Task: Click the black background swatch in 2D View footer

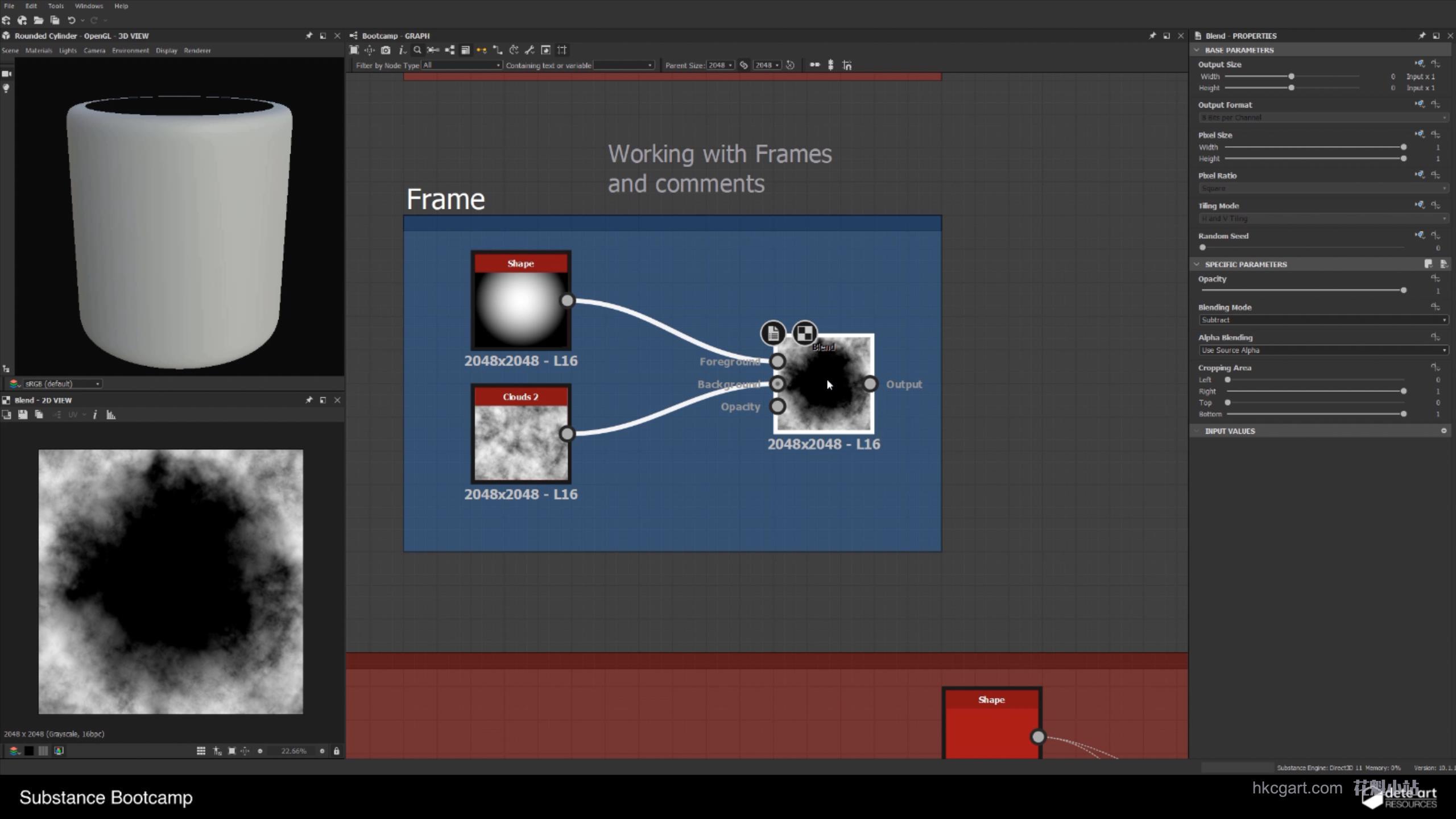Action: pyautogui.click(x=29, y=751)
